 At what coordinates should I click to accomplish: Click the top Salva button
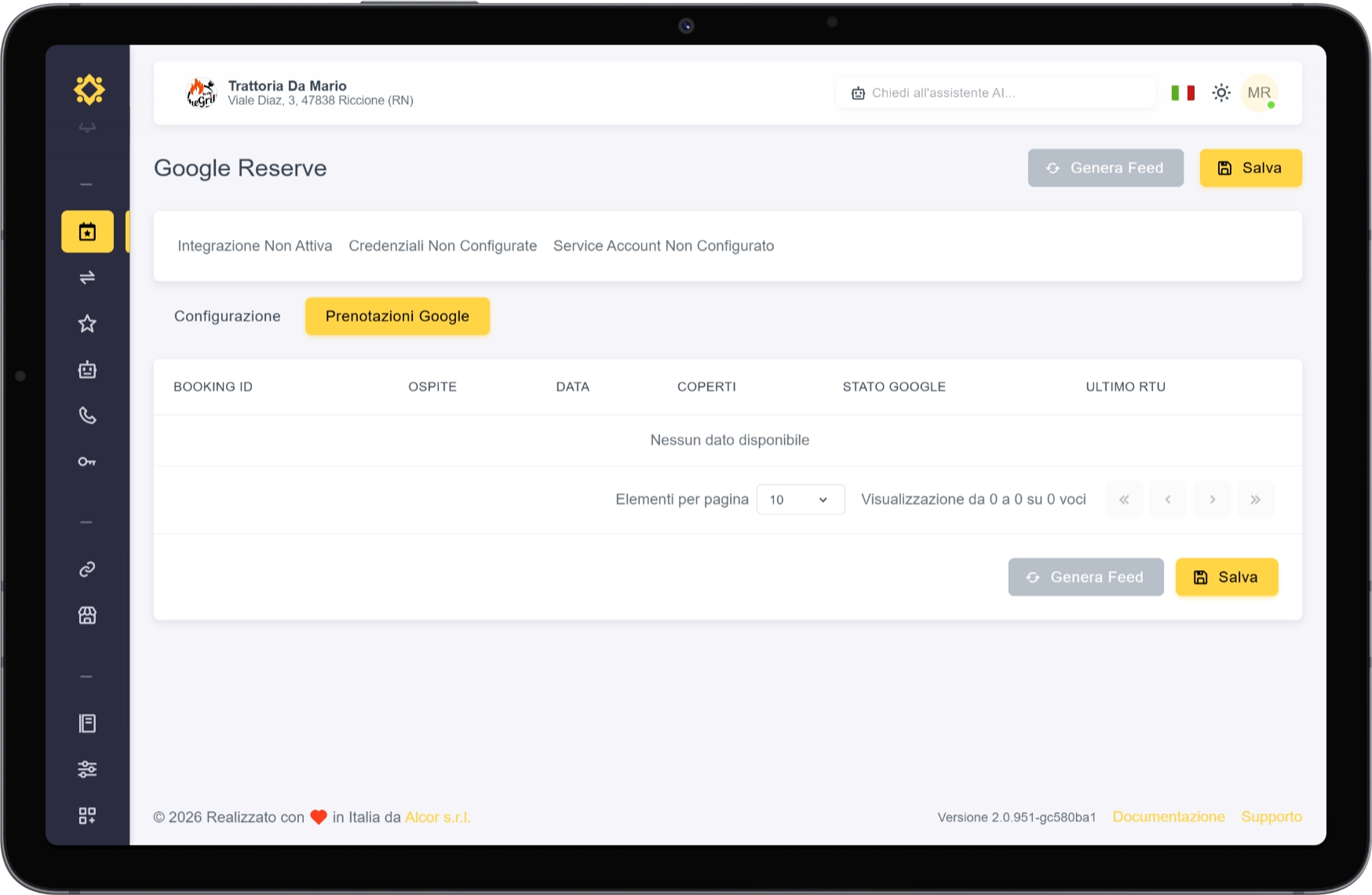coord(1250,168)
